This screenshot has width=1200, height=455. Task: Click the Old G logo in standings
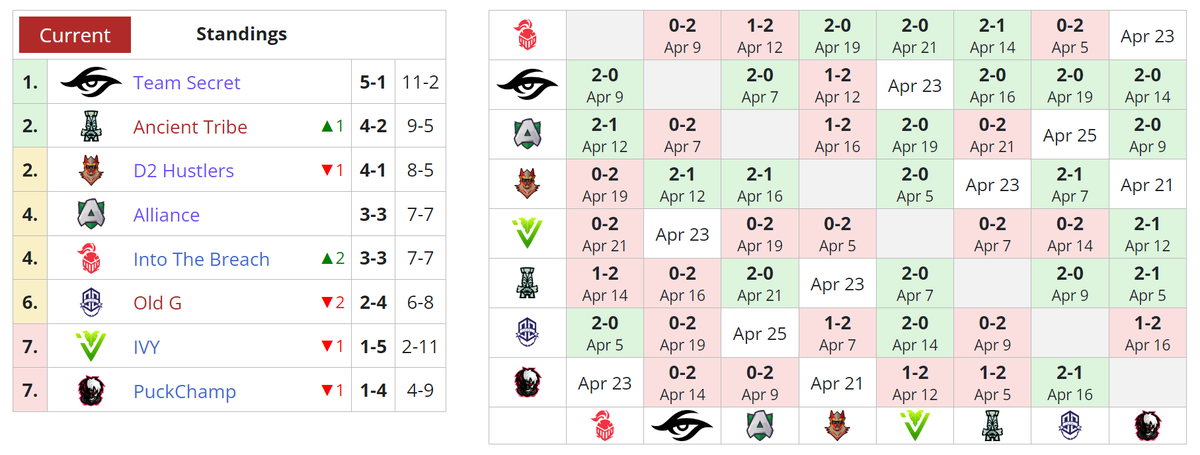point(91,302)
